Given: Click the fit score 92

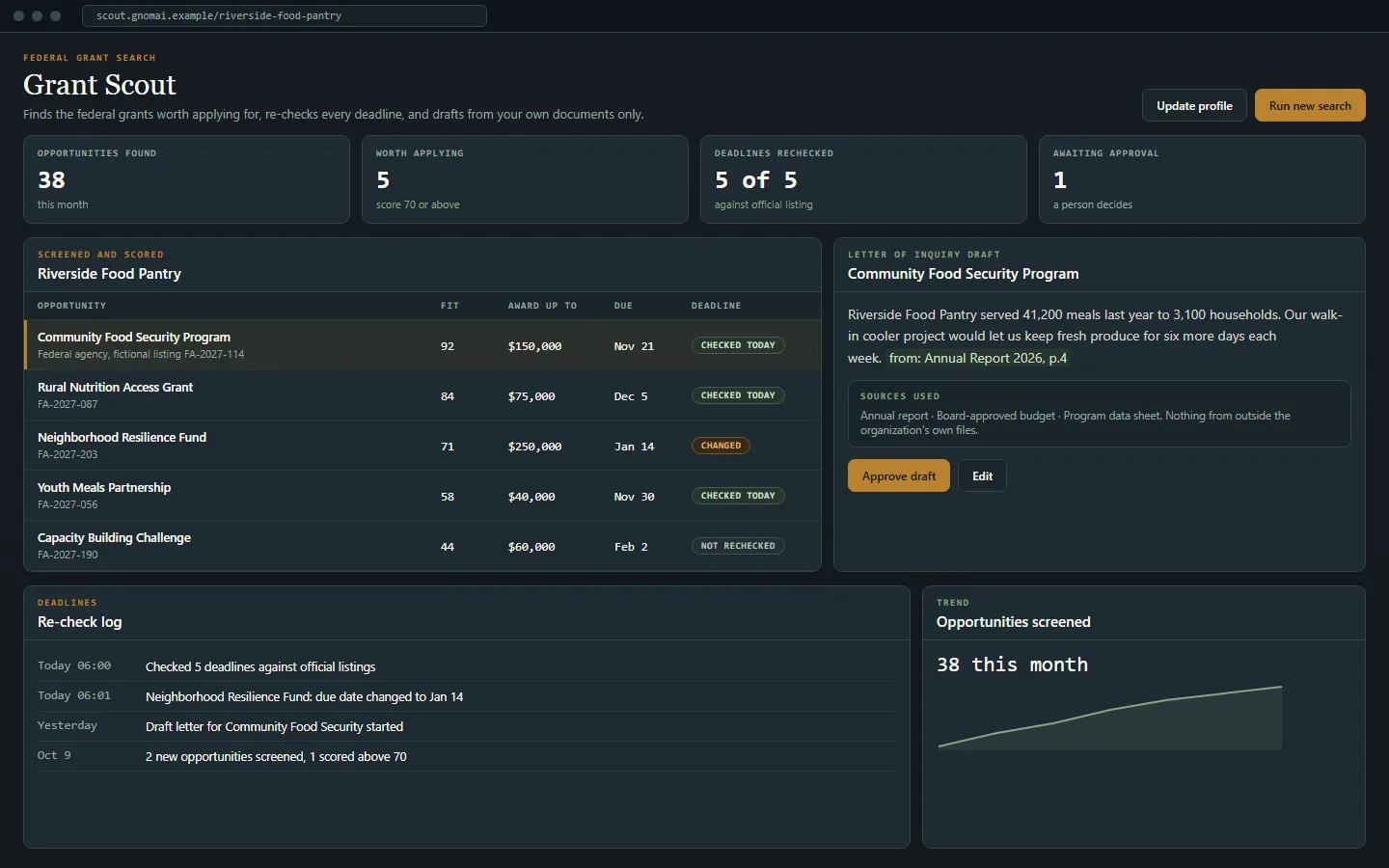Looking at the screenshot, I should 448,346.
